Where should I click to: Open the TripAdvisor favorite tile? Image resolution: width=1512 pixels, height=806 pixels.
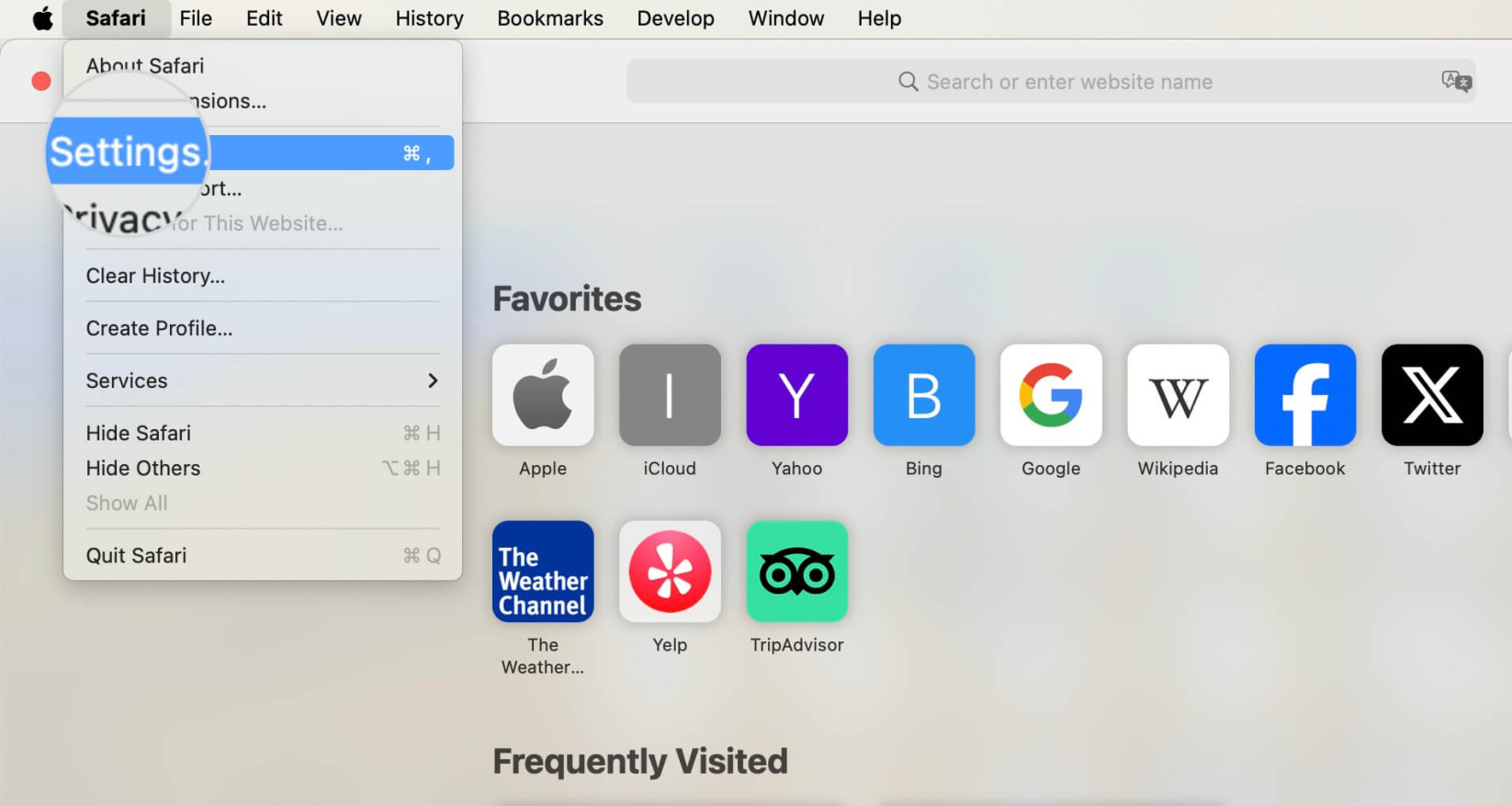(x=796, y=572)
